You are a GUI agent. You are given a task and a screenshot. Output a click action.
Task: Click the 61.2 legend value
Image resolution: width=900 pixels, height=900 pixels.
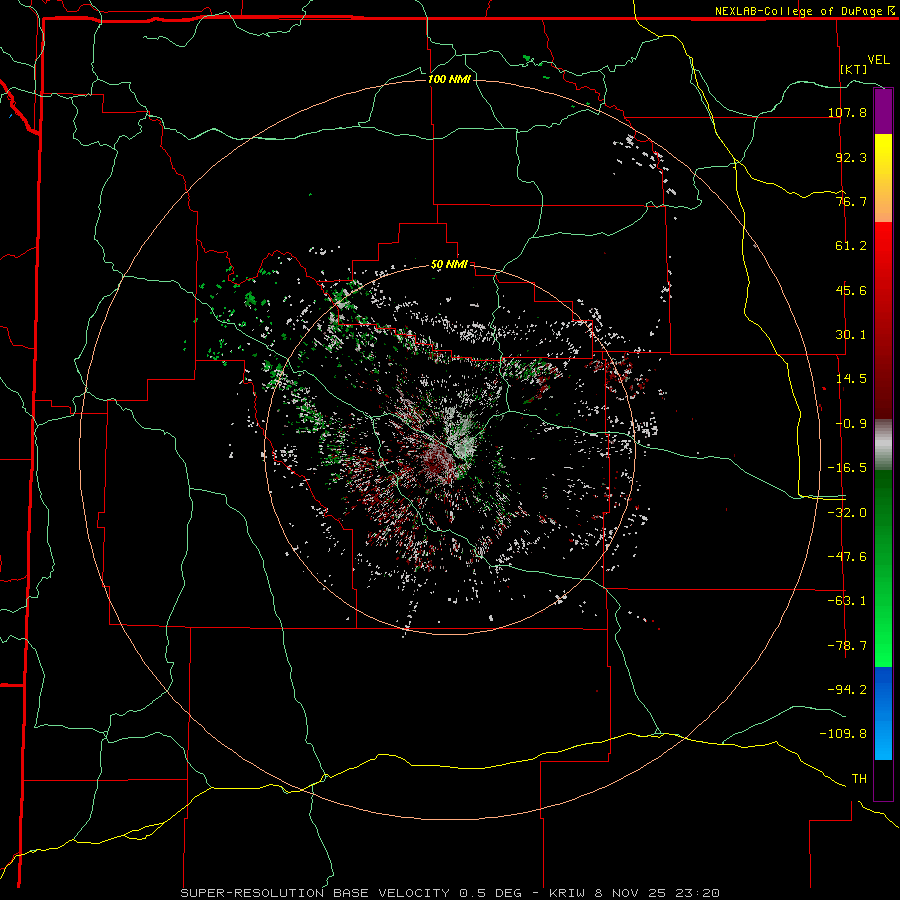pos(851,246)
